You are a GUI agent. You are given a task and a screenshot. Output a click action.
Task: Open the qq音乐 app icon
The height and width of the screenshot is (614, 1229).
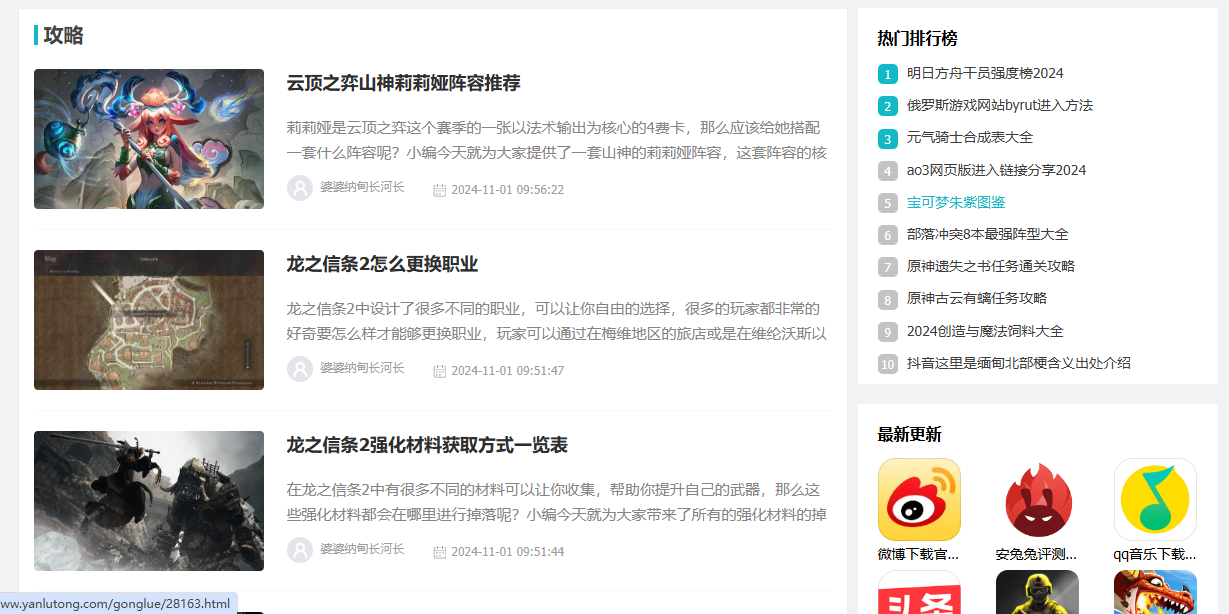pyautogui.click(x=1155, y=499)
